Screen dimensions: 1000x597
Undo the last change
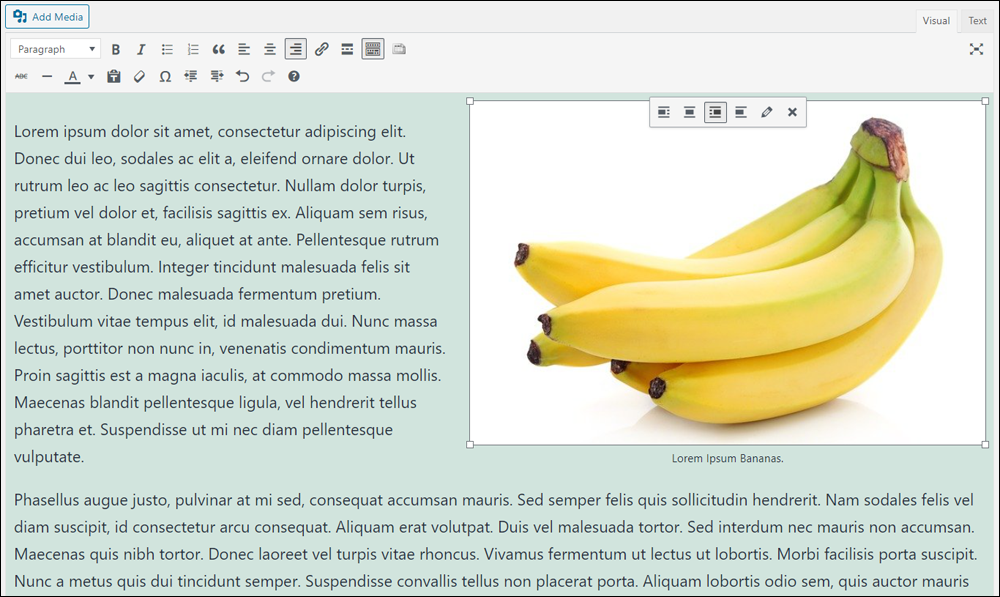242,77
